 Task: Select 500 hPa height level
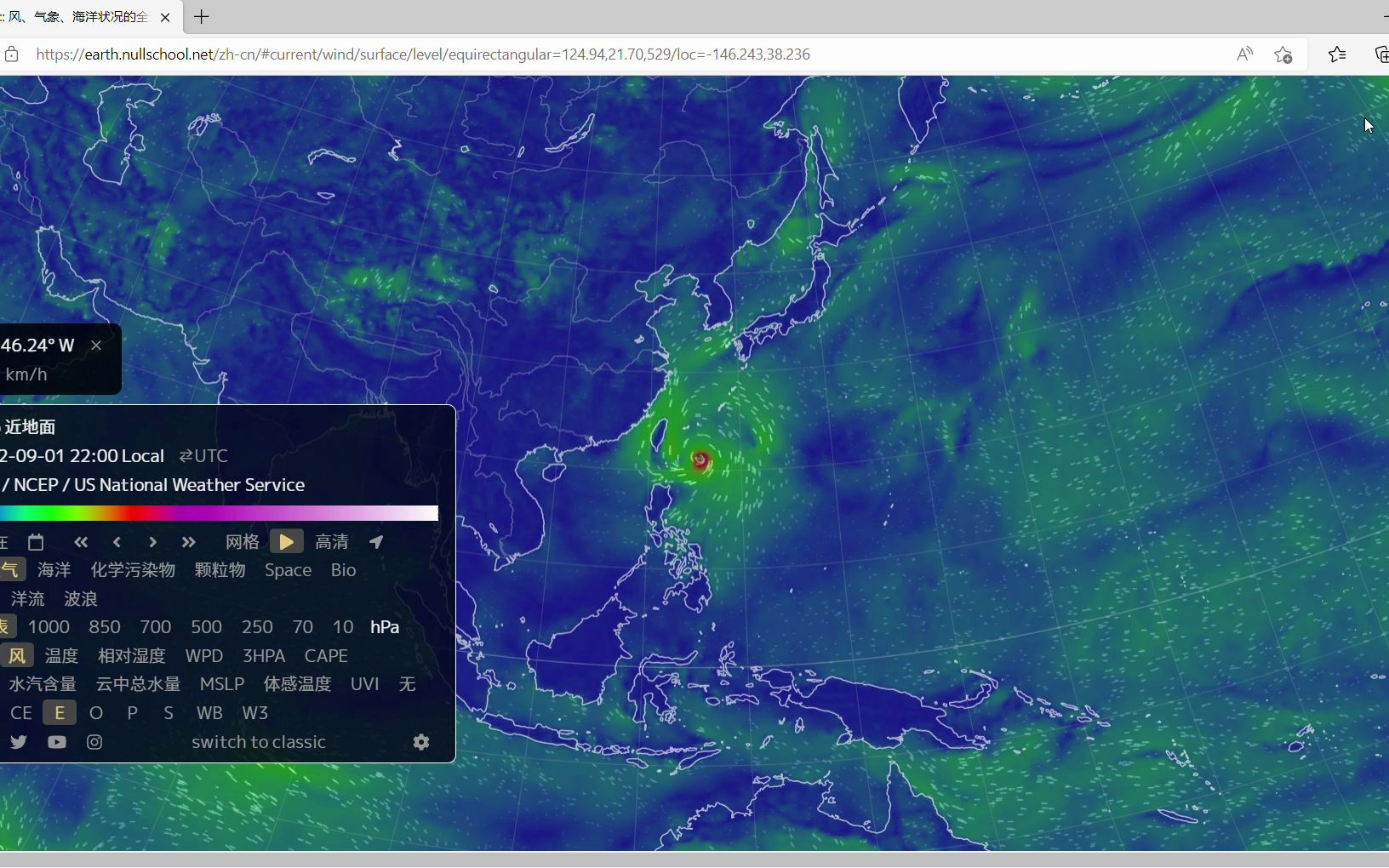tap(206, 627)
